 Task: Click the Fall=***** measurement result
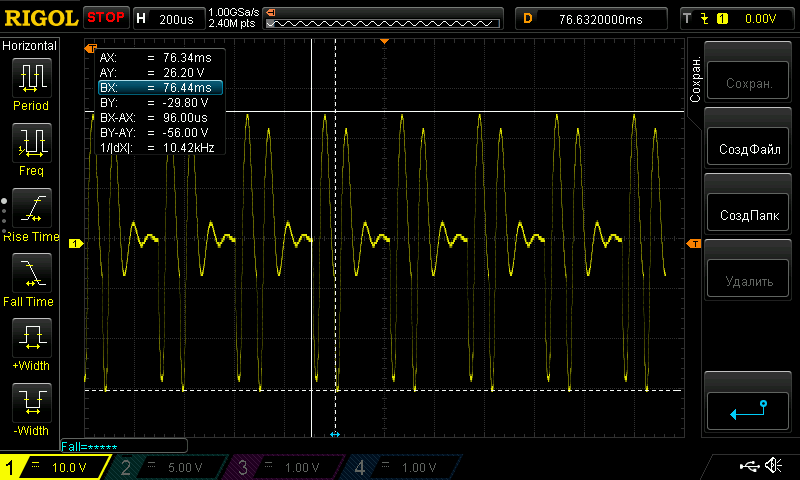pos(89,447)
